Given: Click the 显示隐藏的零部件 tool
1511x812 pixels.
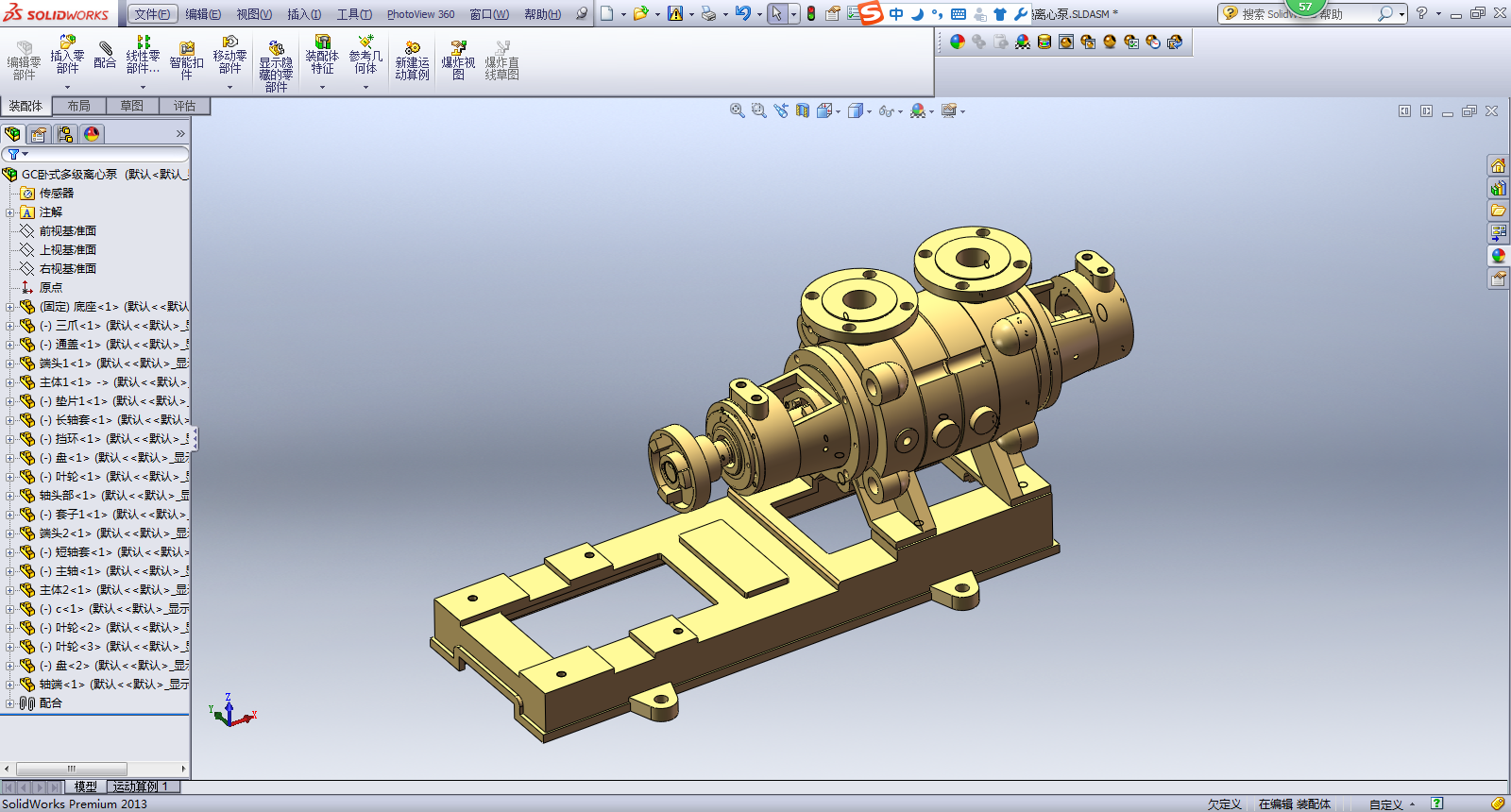Looking at the screenshot, I should pyautogui.click(x=276, y=65).
